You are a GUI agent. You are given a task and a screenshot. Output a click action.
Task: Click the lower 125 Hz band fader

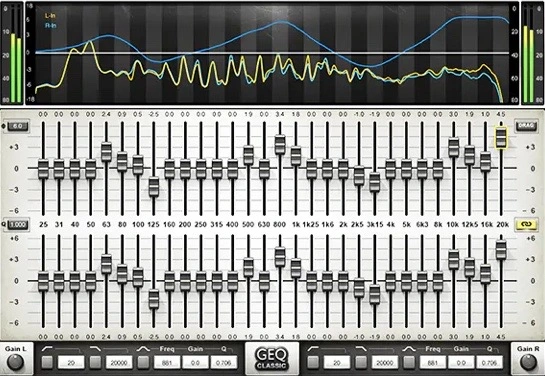tap(154, 299)
